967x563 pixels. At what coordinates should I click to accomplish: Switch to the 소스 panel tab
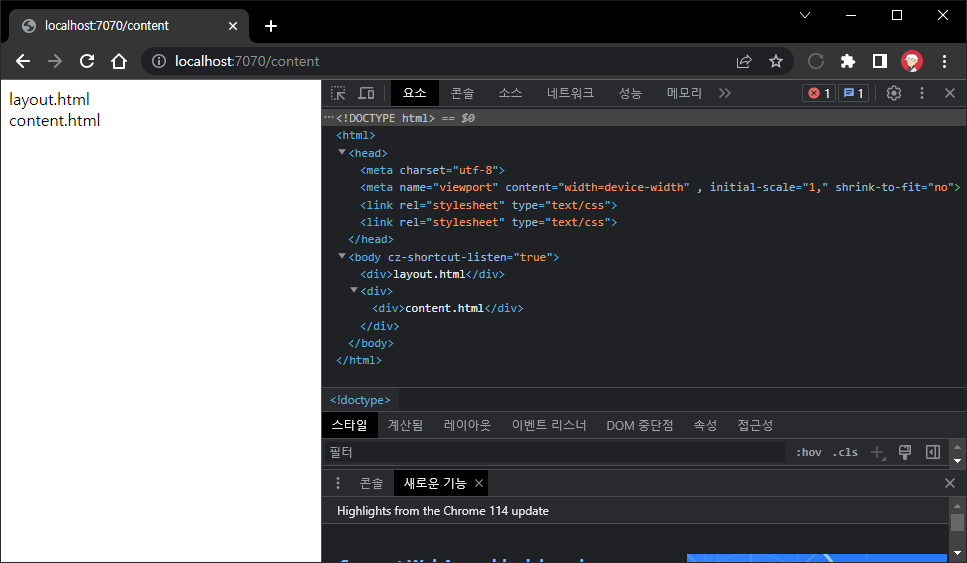pyautogui.click(x=510, y=93)
